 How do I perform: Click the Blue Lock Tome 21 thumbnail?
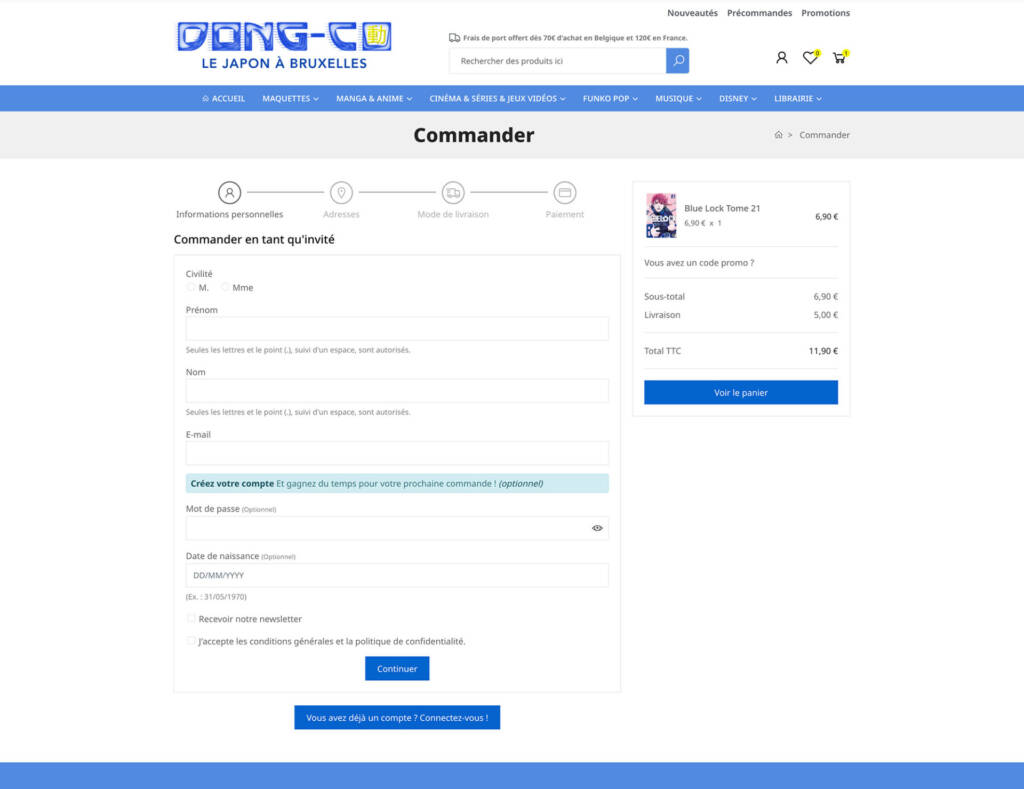661,215
